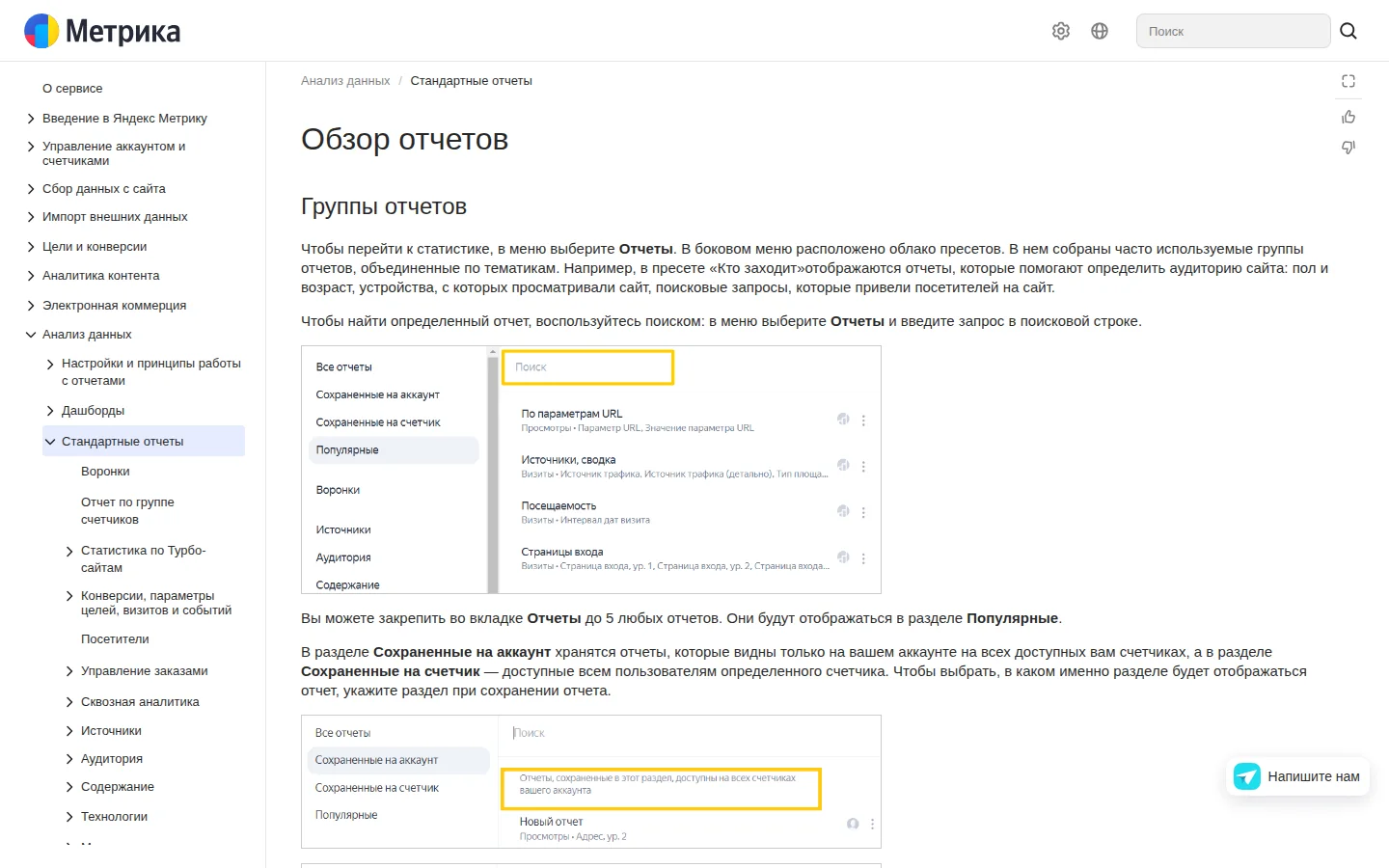Click the first reports search screenshot
This screenshot has height=868, width=1389.
pyautogui.click(x=591, y=470)
